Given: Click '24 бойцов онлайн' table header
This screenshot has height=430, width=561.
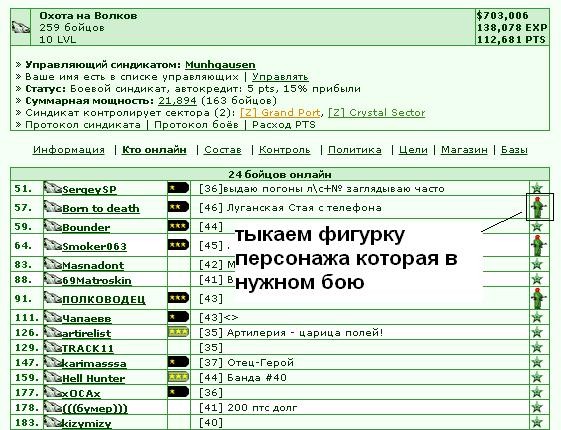Looking at the screenshot, I should 280,175.
